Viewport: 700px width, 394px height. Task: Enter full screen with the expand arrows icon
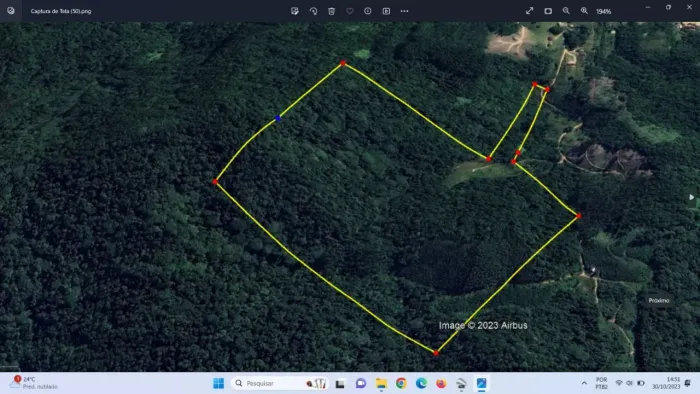(x=529, y=11)
